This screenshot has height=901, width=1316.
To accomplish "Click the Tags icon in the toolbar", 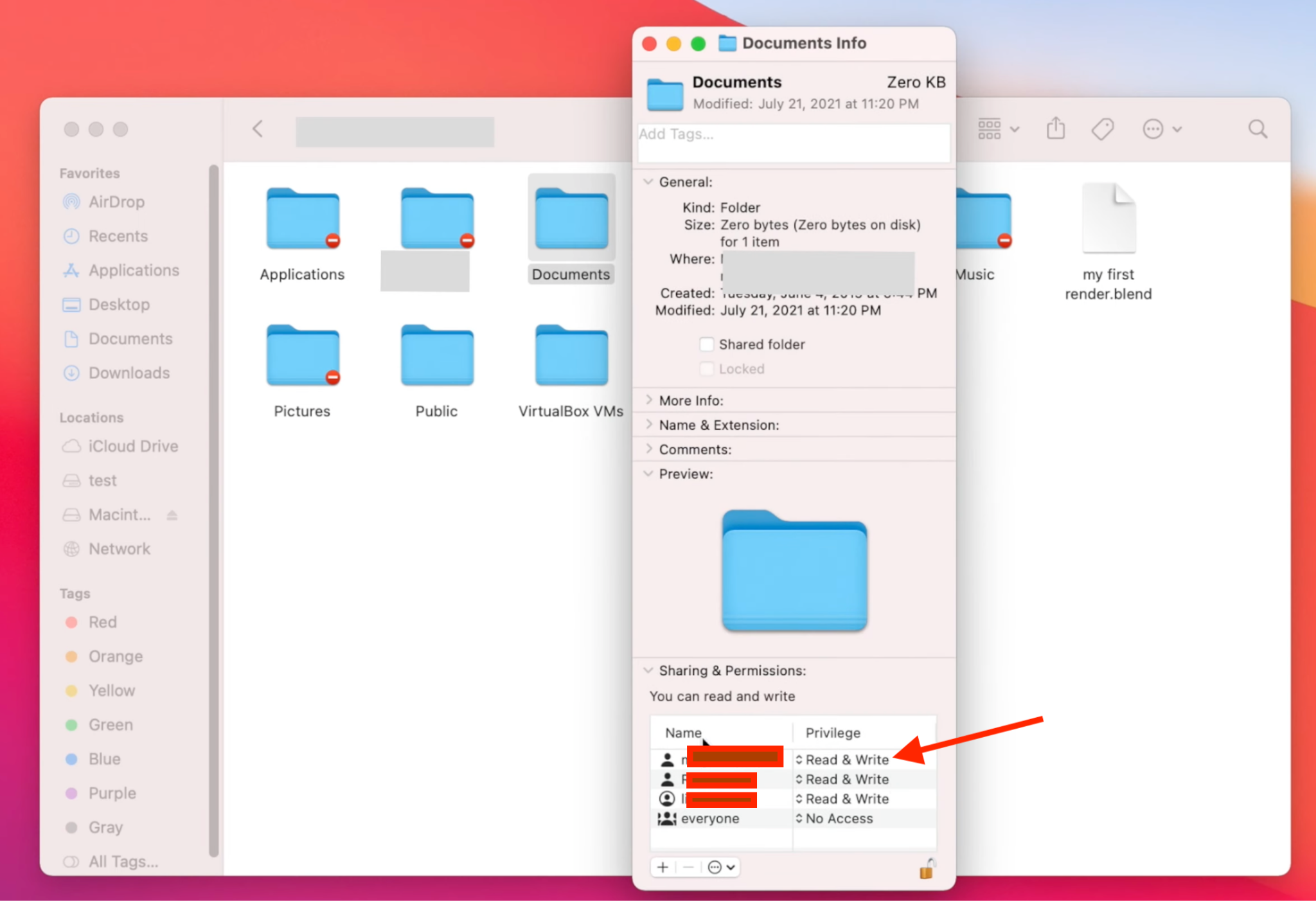I will click(x=1103, y=129).
